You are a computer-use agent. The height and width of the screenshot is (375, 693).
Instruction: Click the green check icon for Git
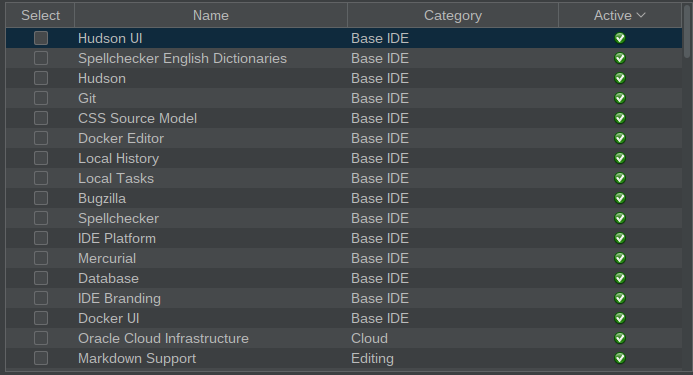tap(620, 98)
